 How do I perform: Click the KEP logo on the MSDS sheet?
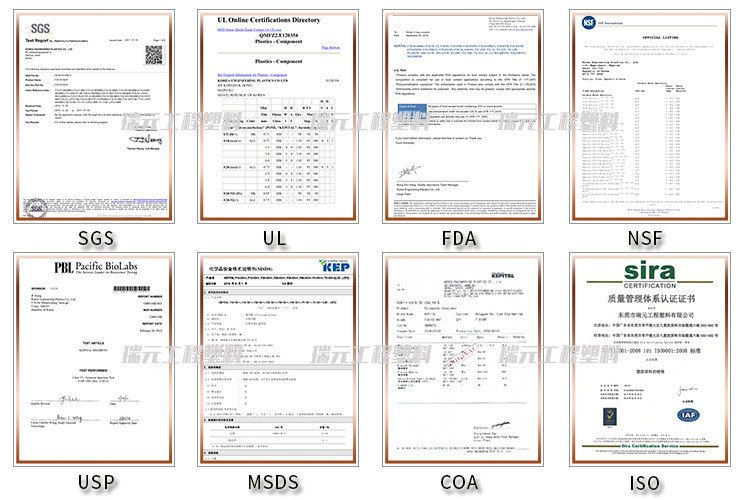pyautogui.click(x=340, y=268)
